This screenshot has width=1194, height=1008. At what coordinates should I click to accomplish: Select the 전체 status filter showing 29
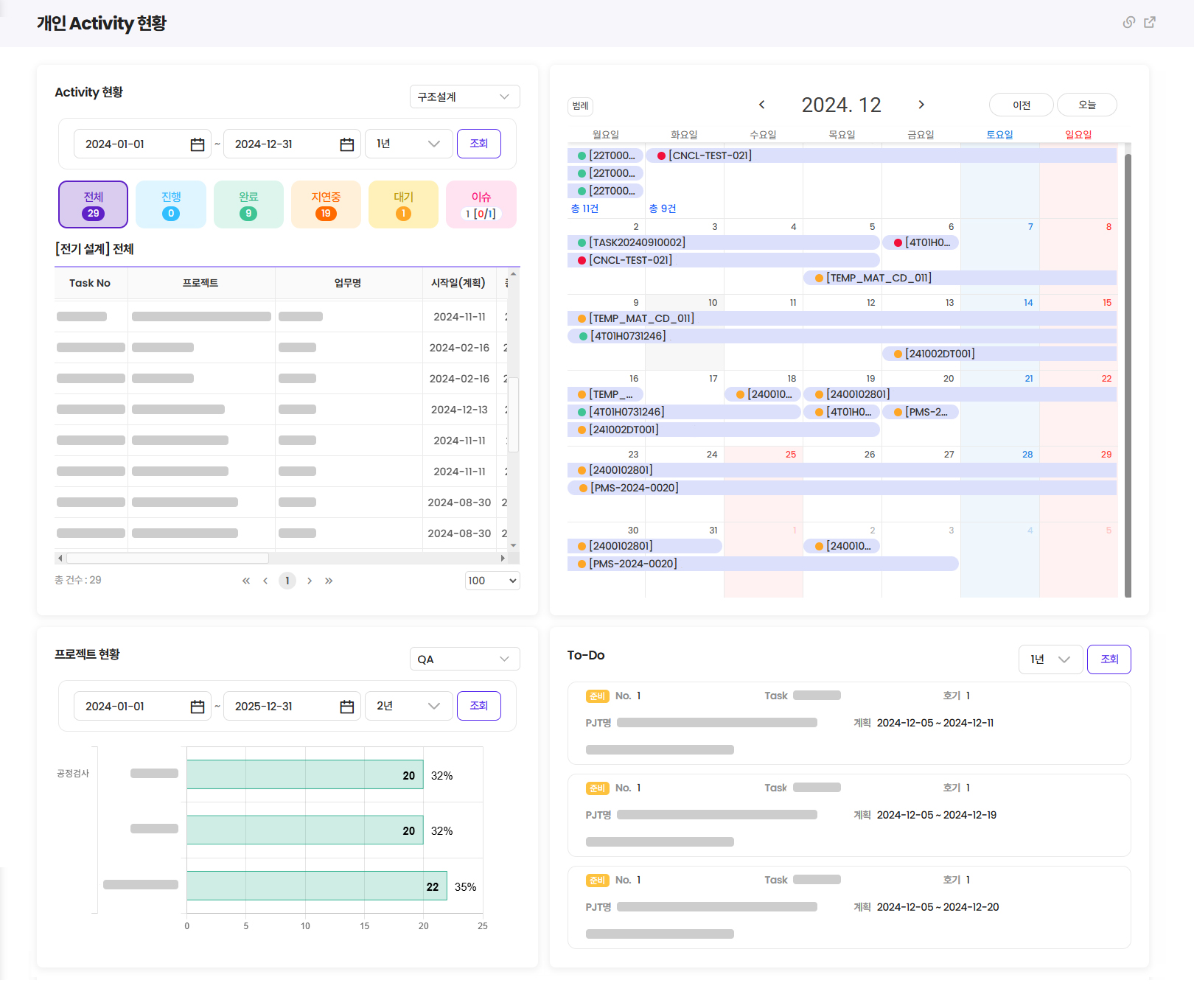click(93, 205)
